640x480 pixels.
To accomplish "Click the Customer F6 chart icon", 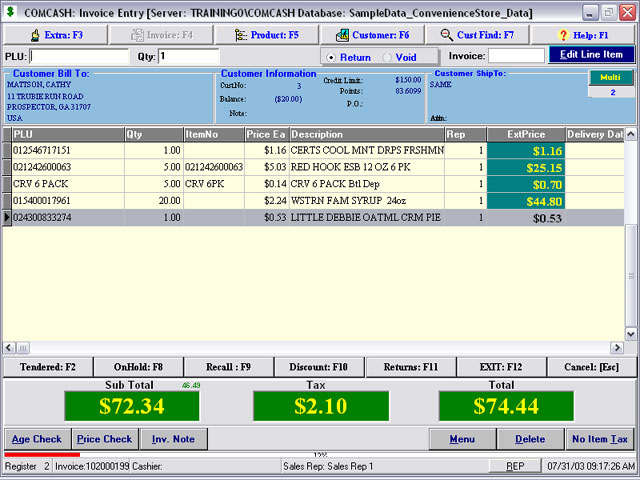I will pos(342,36).
